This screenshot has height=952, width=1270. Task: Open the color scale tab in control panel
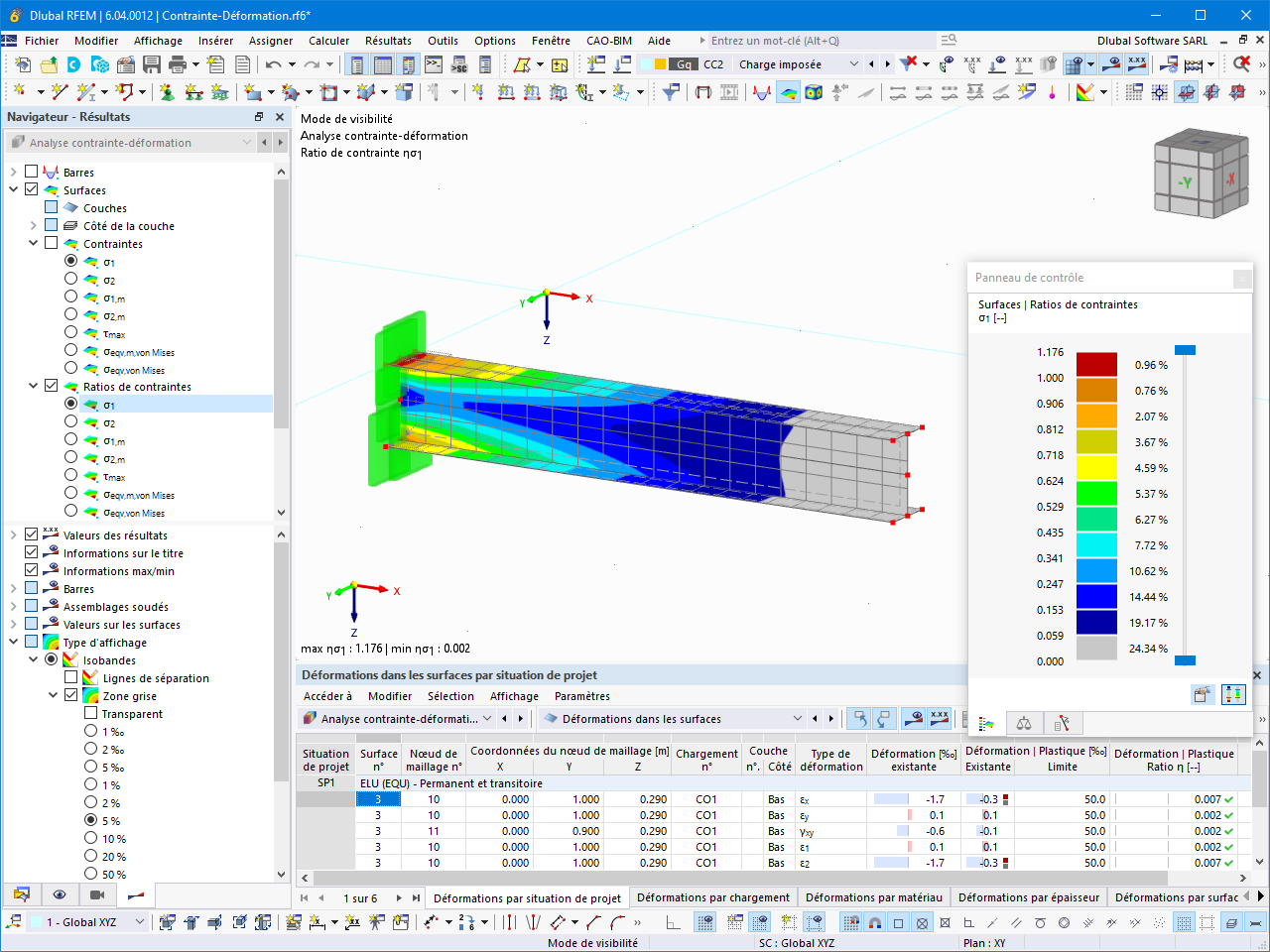[986, 723]
